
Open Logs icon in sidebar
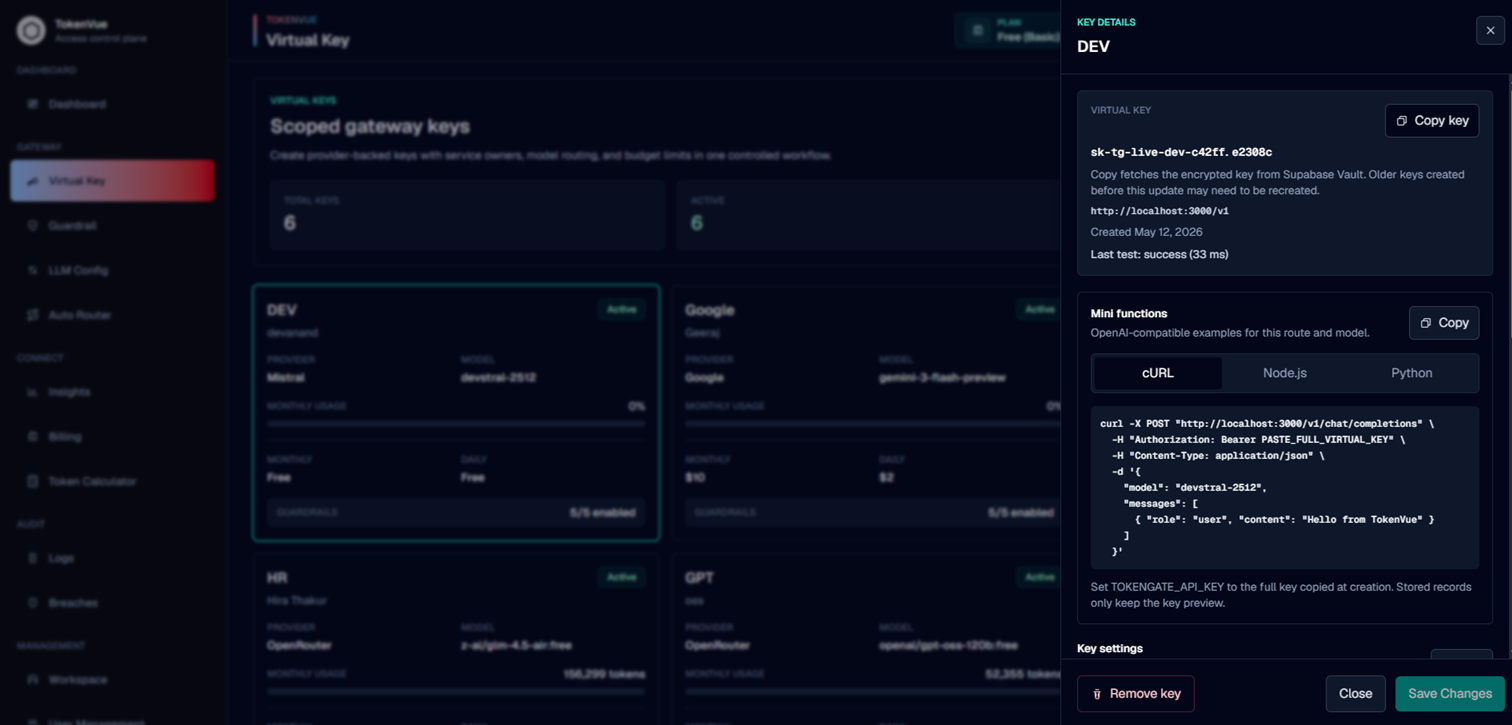tap(33, 558)
